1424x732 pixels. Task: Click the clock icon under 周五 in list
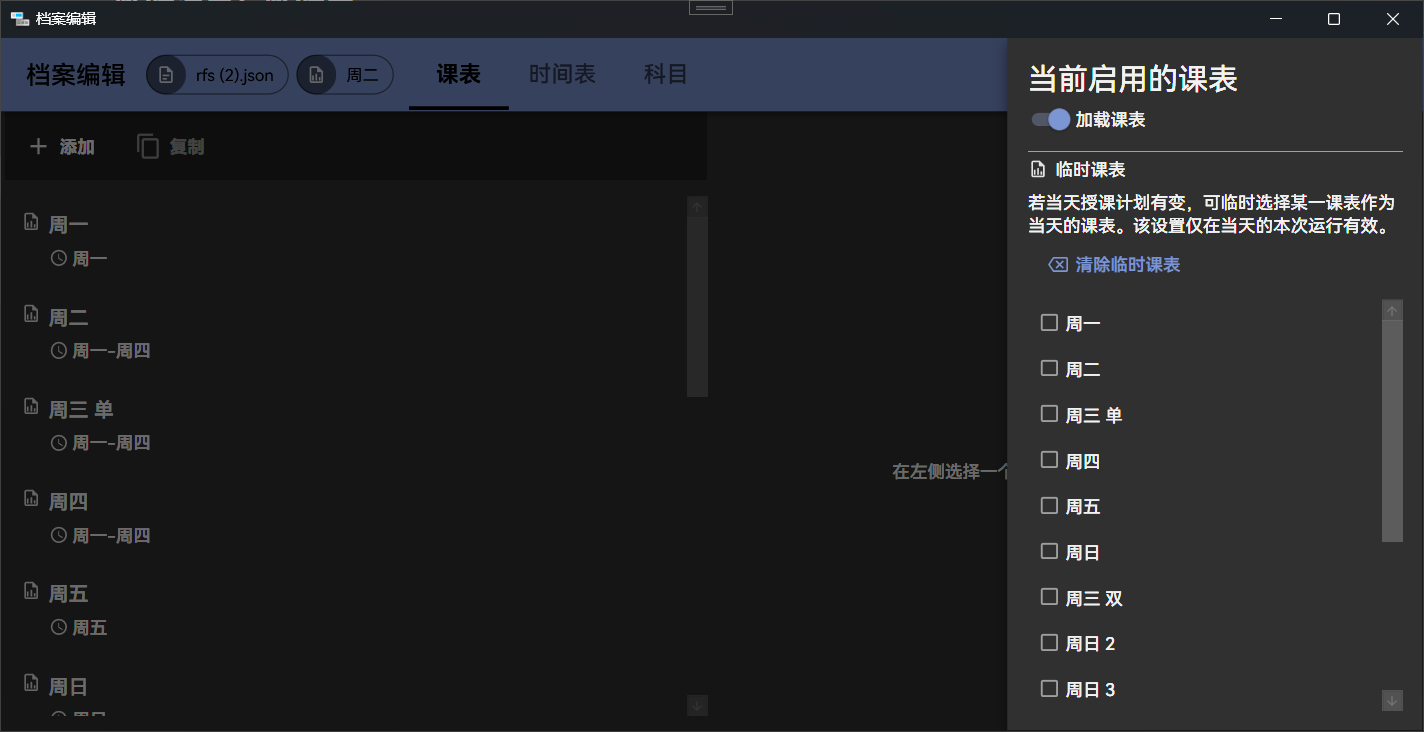pyautogui.click(x=59, y=628)
